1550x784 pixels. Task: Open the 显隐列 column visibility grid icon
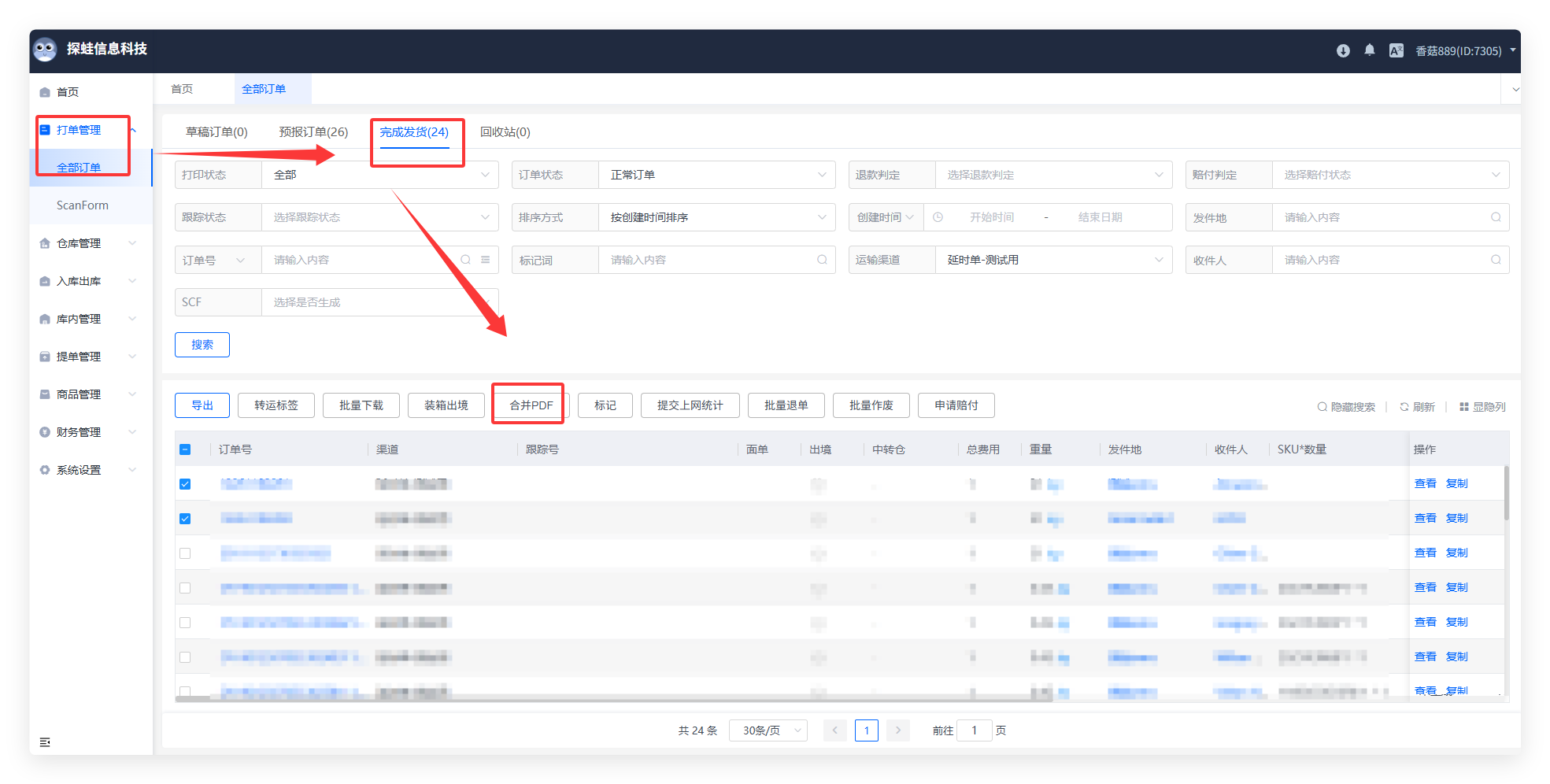[1463, 407]
